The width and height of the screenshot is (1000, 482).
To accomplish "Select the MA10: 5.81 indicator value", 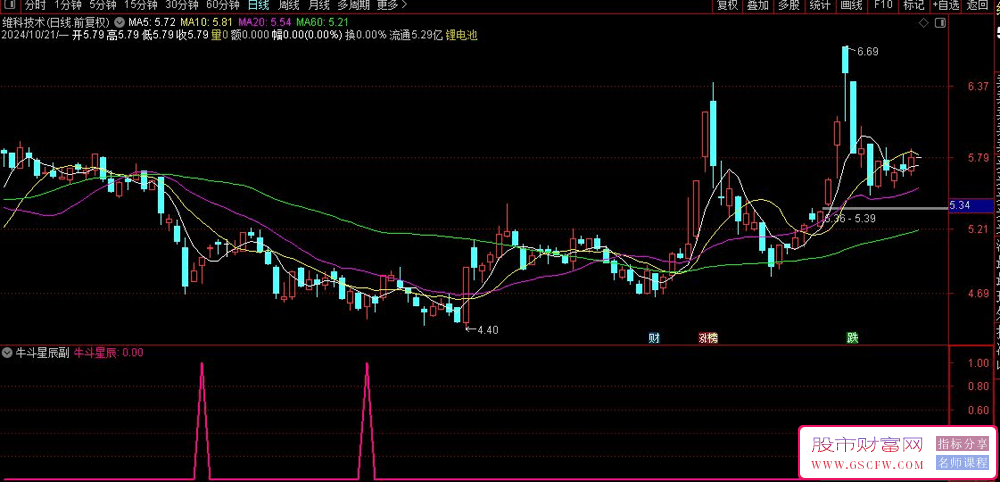I will (x=205, y=22).
